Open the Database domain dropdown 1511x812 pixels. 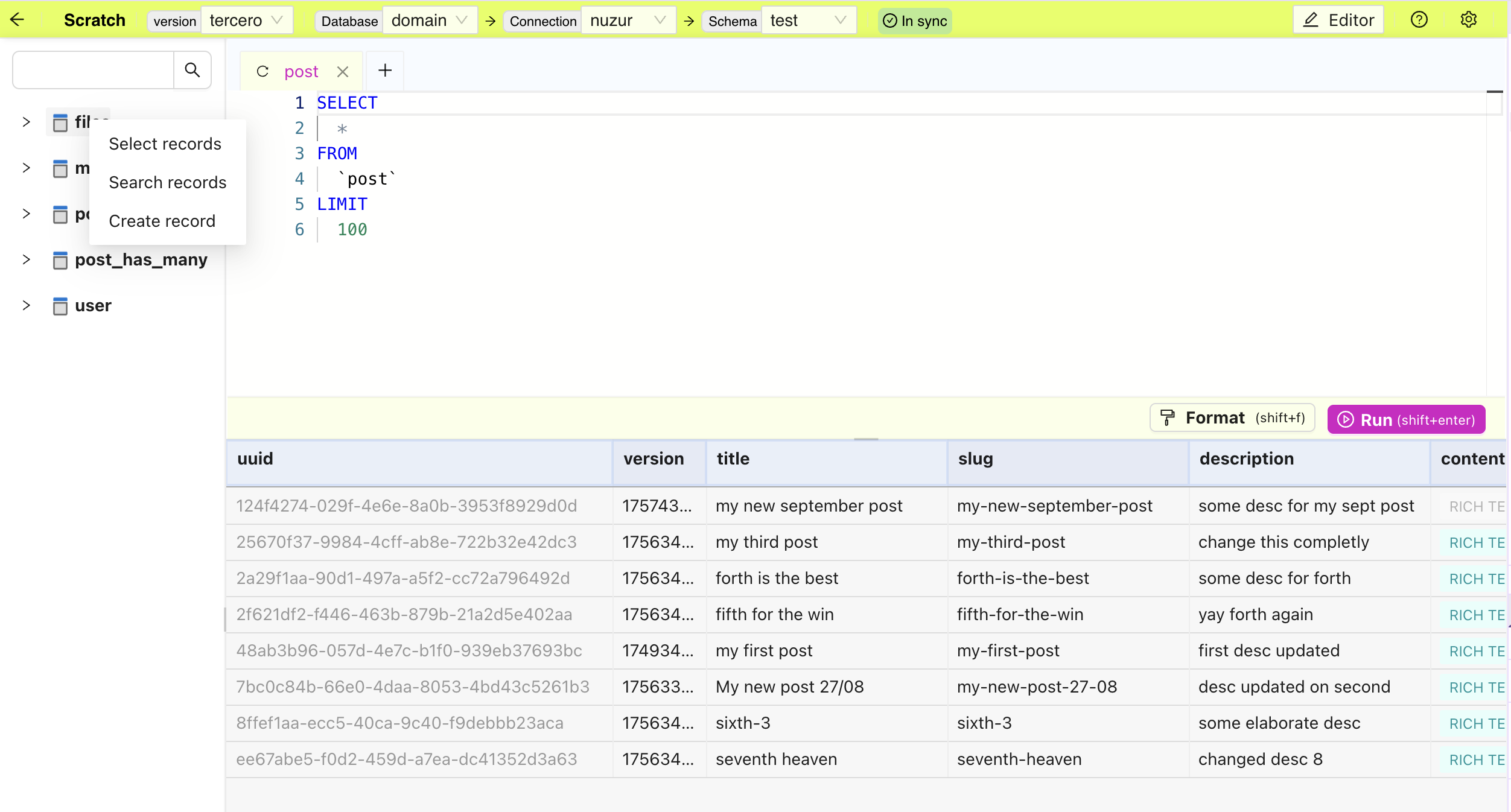tap(430, 21)
